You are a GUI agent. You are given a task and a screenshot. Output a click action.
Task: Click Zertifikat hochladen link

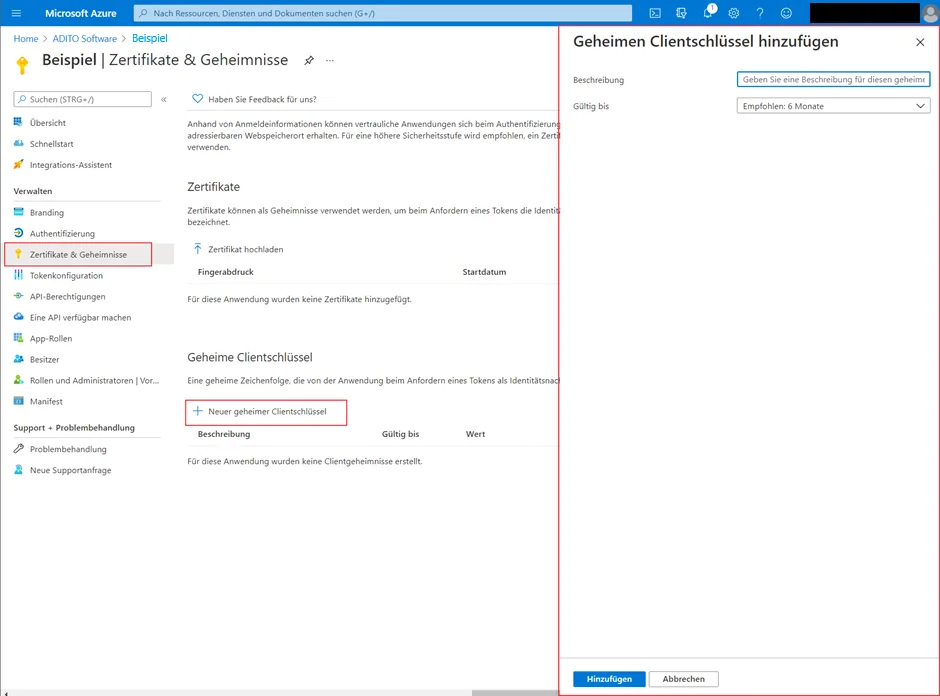click(x=238, y=249)
